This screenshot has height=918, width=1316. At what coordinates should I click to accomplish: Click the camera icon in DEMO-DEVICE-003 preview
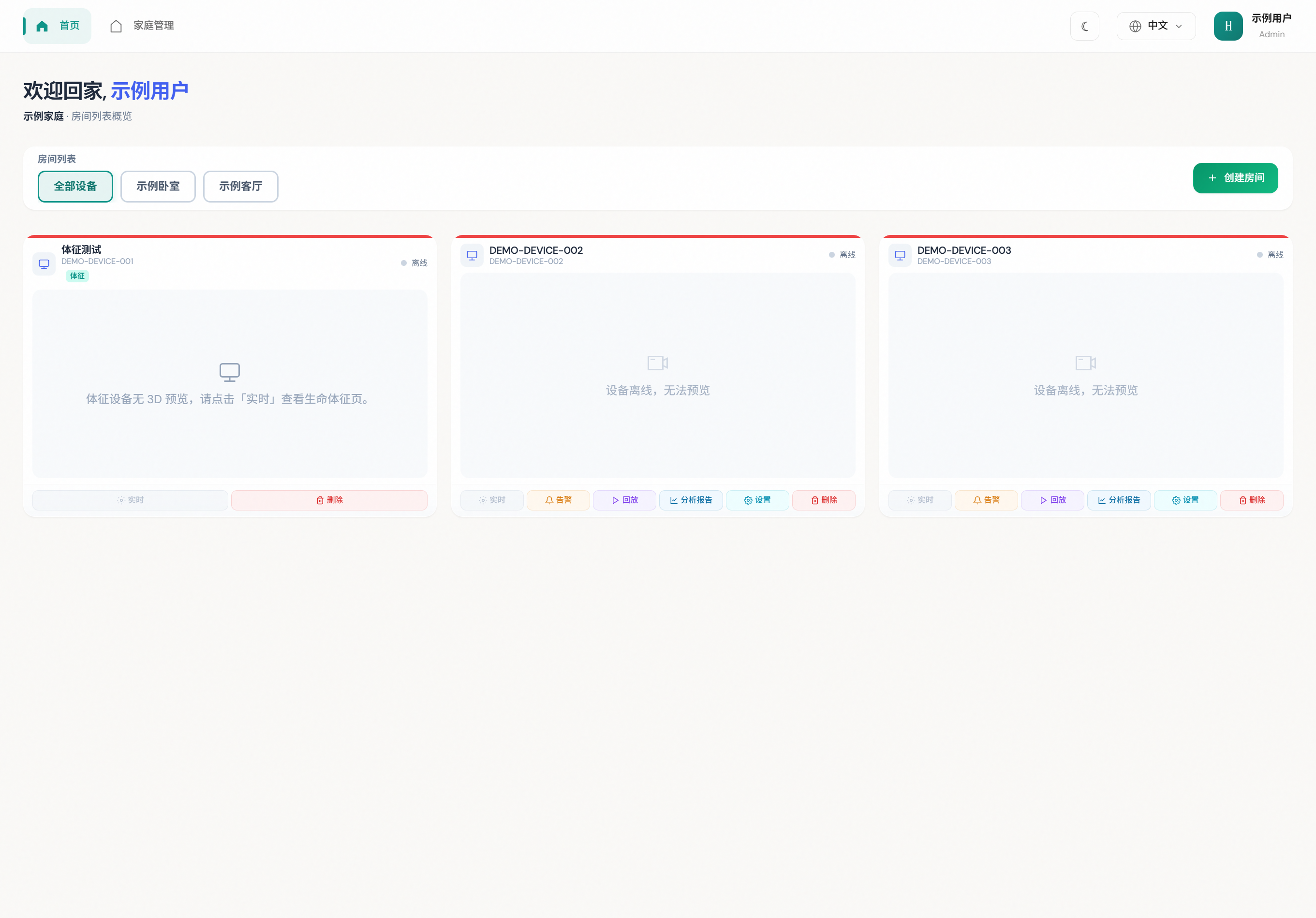click(1086, 363)
